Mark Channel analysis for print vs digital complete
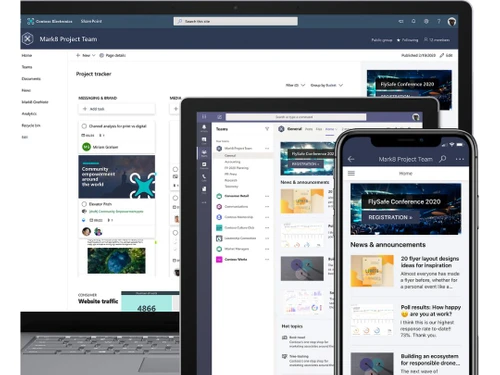The height and width of the screenshot is (375, 500). pos(84,126)
